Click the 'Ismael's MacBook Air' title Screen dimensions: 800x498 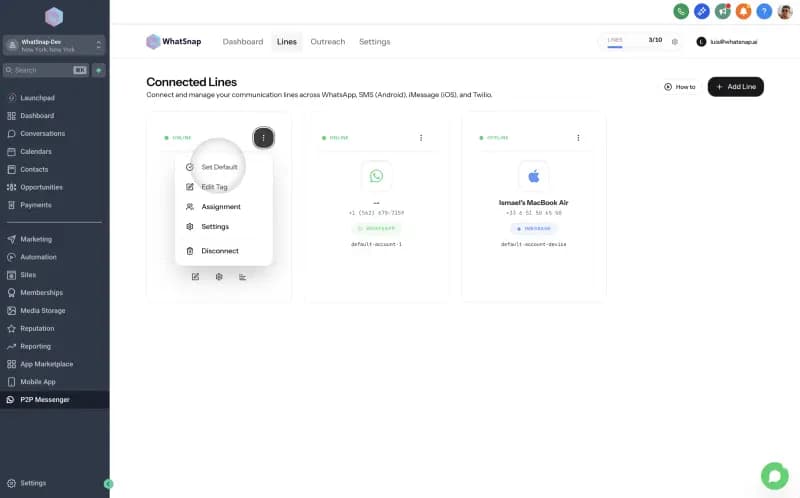pos(533,203)
